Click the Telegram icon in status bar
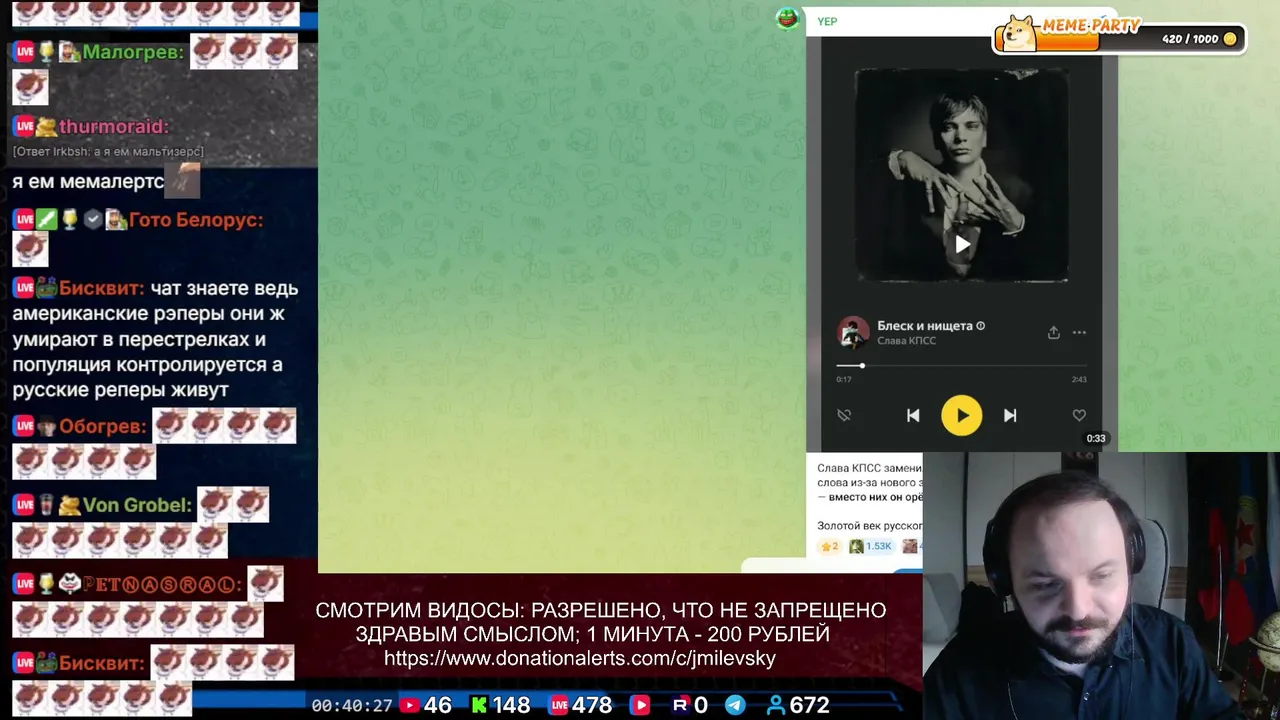This screenshot has height=720, width=1280. click(735, 705)
